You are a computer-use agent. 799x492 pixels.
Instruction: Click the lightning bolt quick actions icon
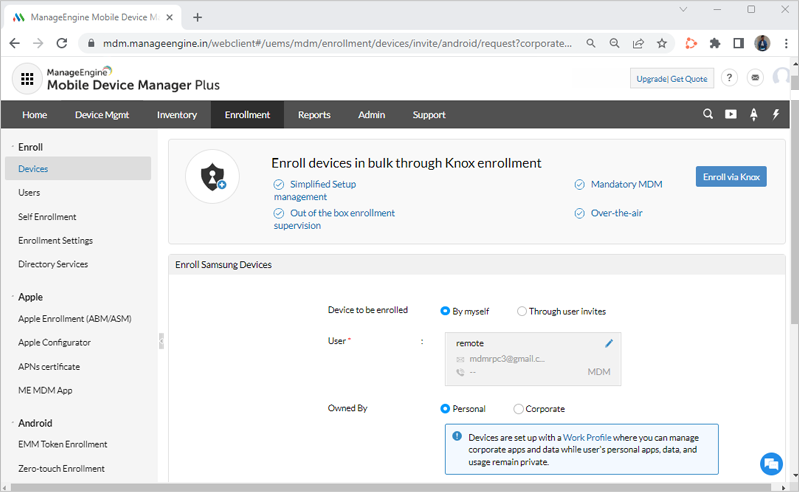[776, 115]
